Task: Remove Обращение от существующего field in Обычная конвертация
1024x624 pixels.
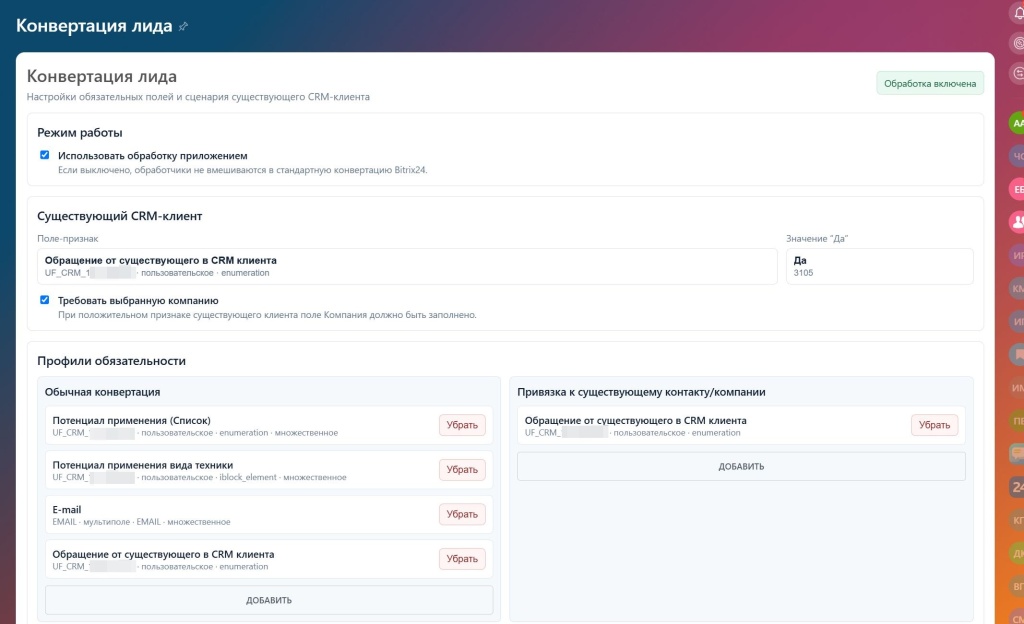Action: (x=462, y=559)
